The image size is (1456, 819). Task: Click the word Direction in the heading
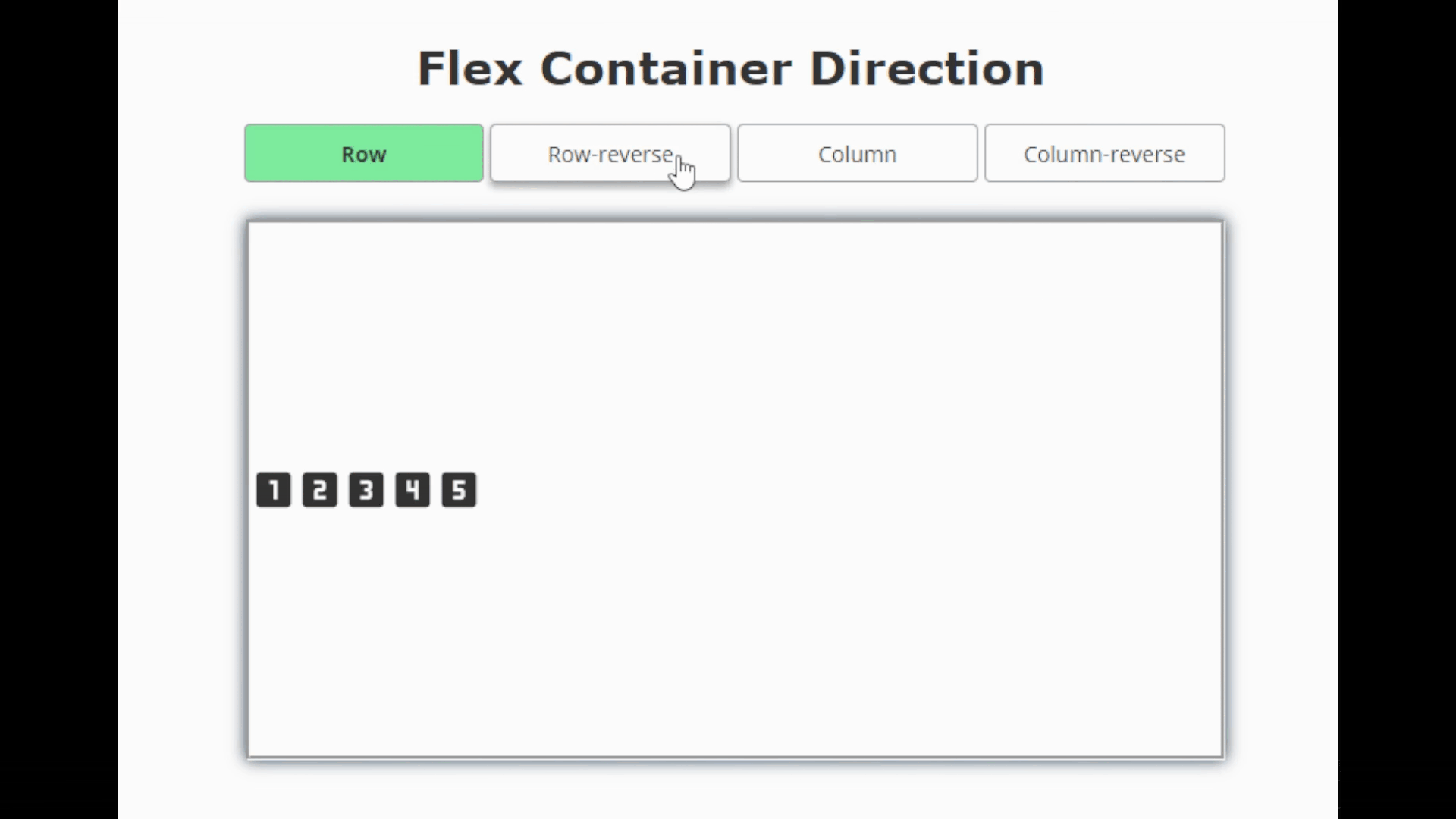pyautogui.click(x=927, y=69)
